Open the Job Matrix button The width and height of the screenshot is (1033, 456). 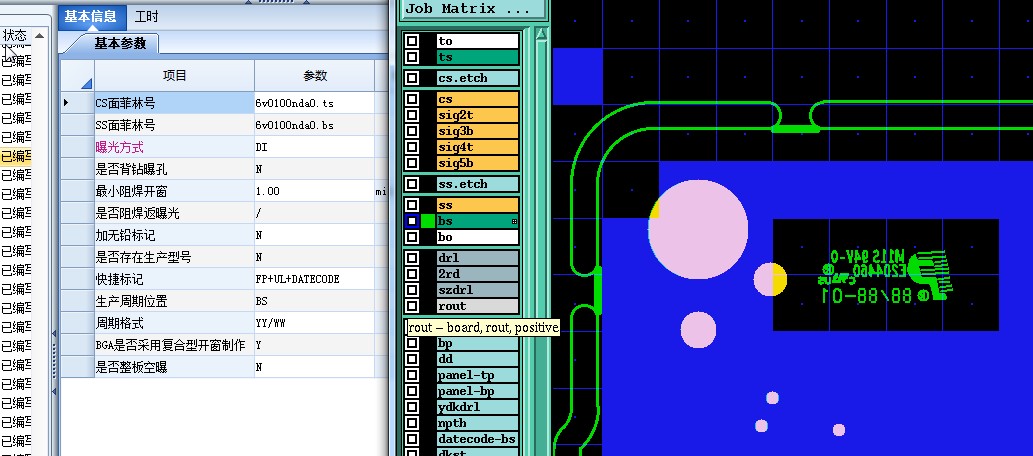(473, 9)
